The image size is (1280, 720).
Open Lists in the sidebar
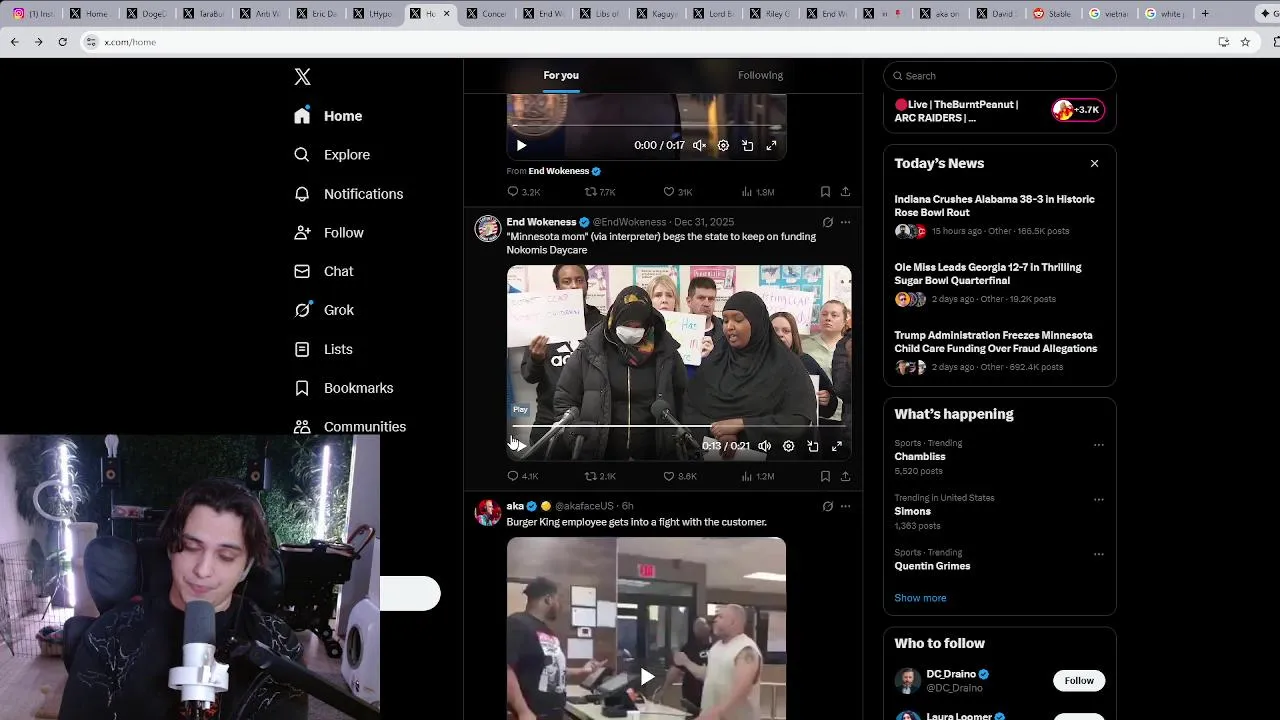click(x=323, y=349)
